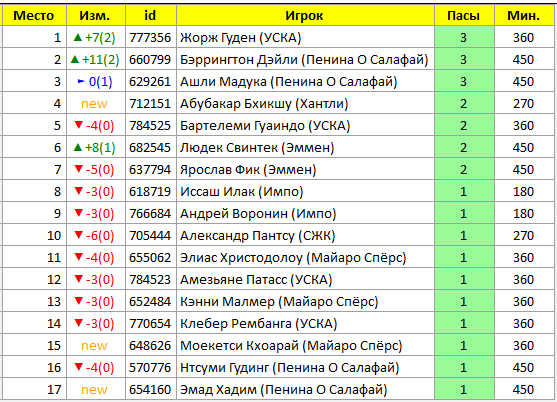
Task: Click id cell 654160
Action: coord(150,390)
